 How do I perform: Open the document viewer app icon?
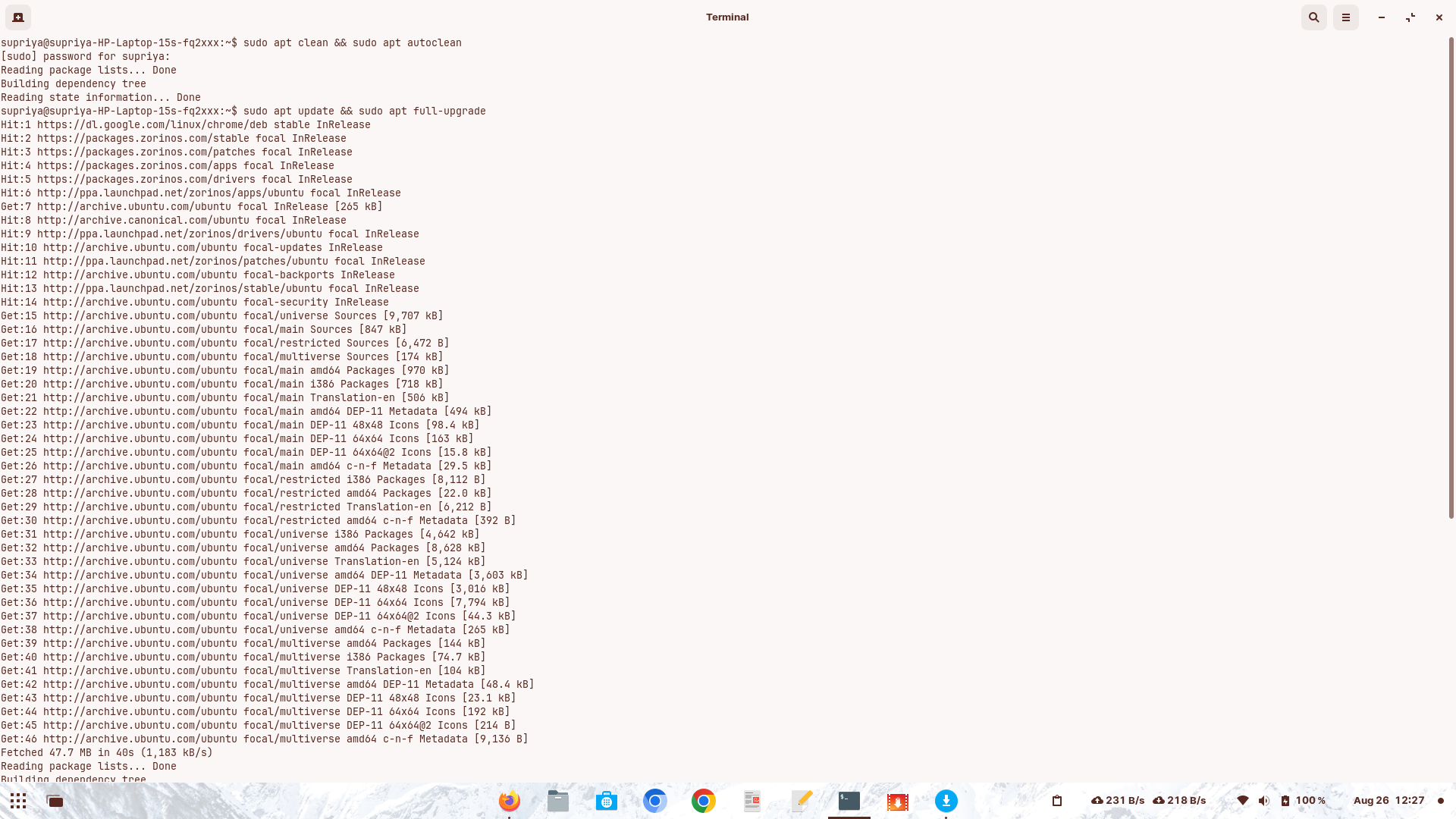tap(752, 801)
